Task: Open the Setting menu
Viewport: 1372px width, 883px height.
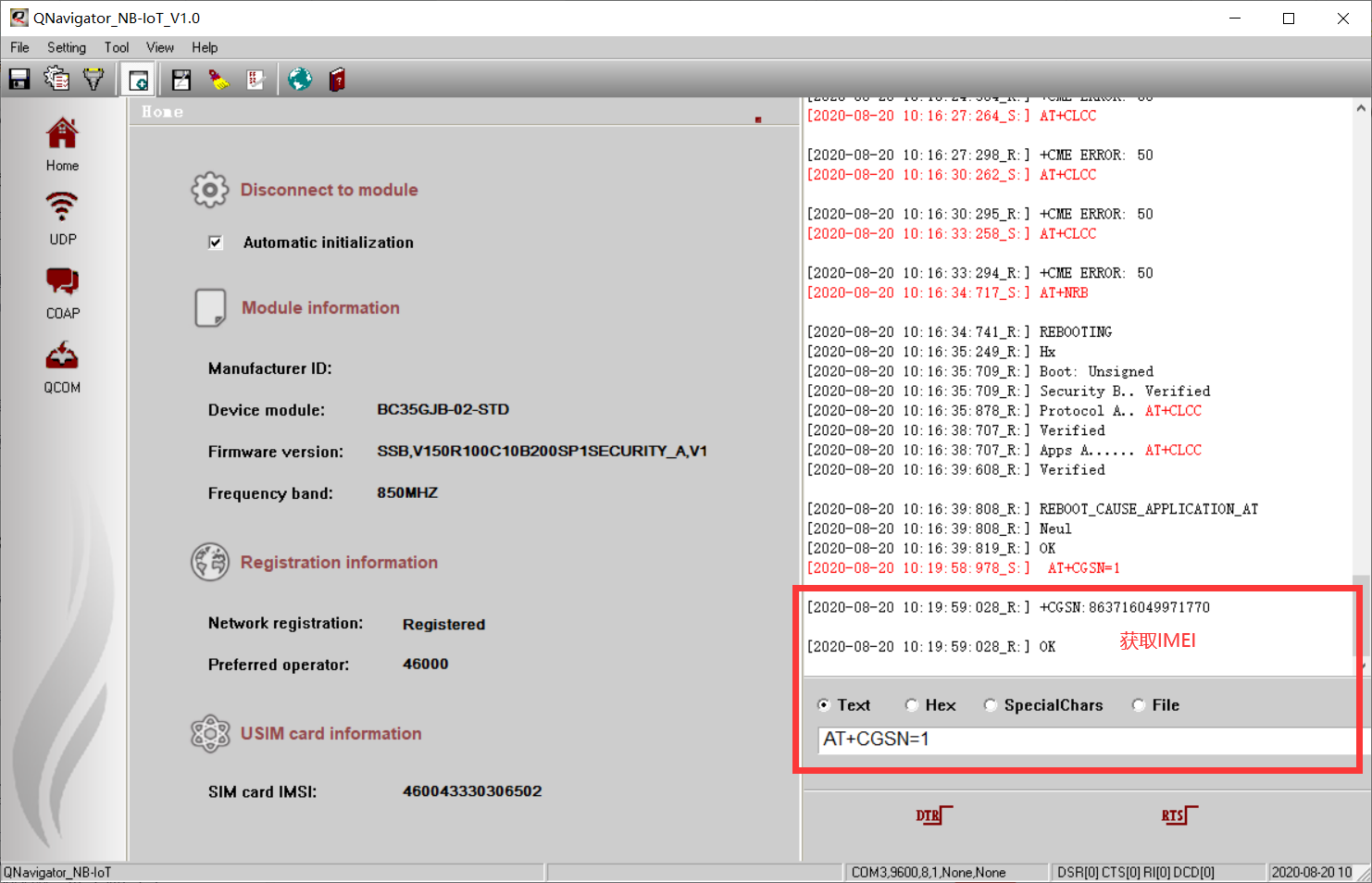Action: pos(66,47)
